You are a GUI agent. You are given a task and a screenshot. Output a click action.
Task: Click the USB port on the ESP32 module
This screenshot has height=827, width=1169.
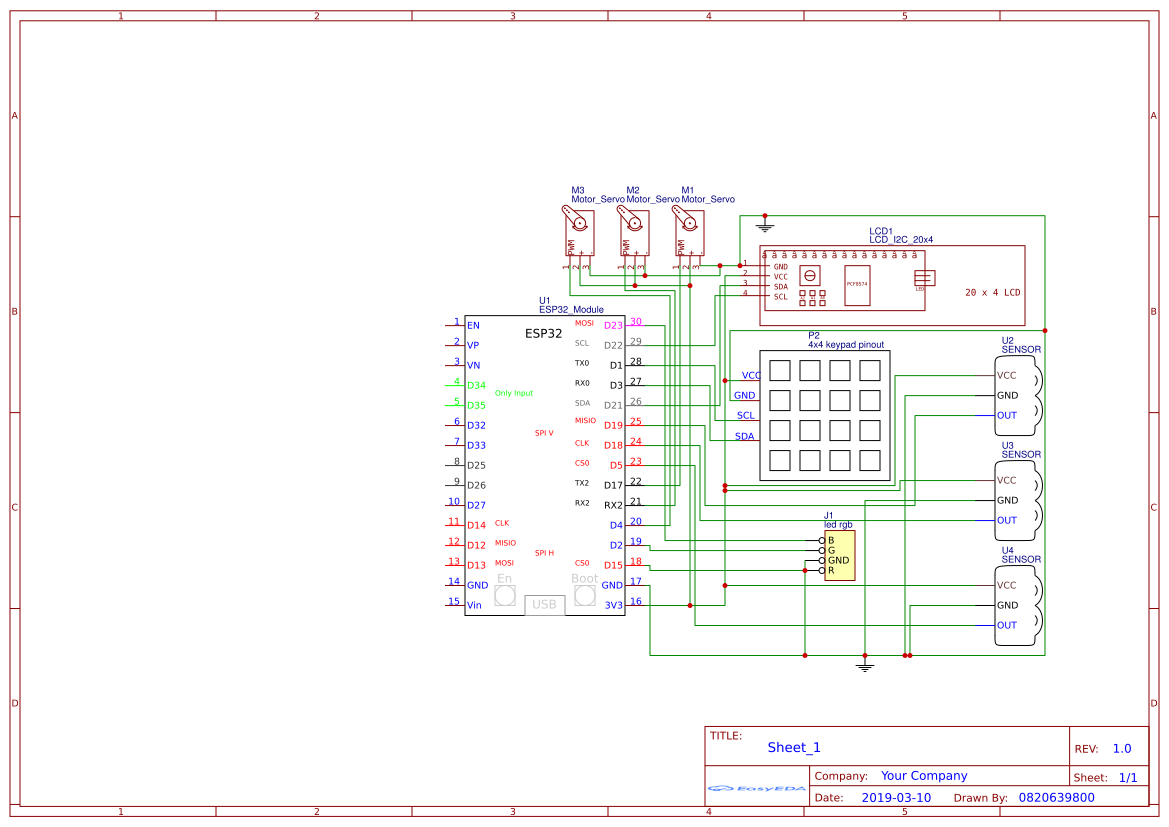[544, 605]
